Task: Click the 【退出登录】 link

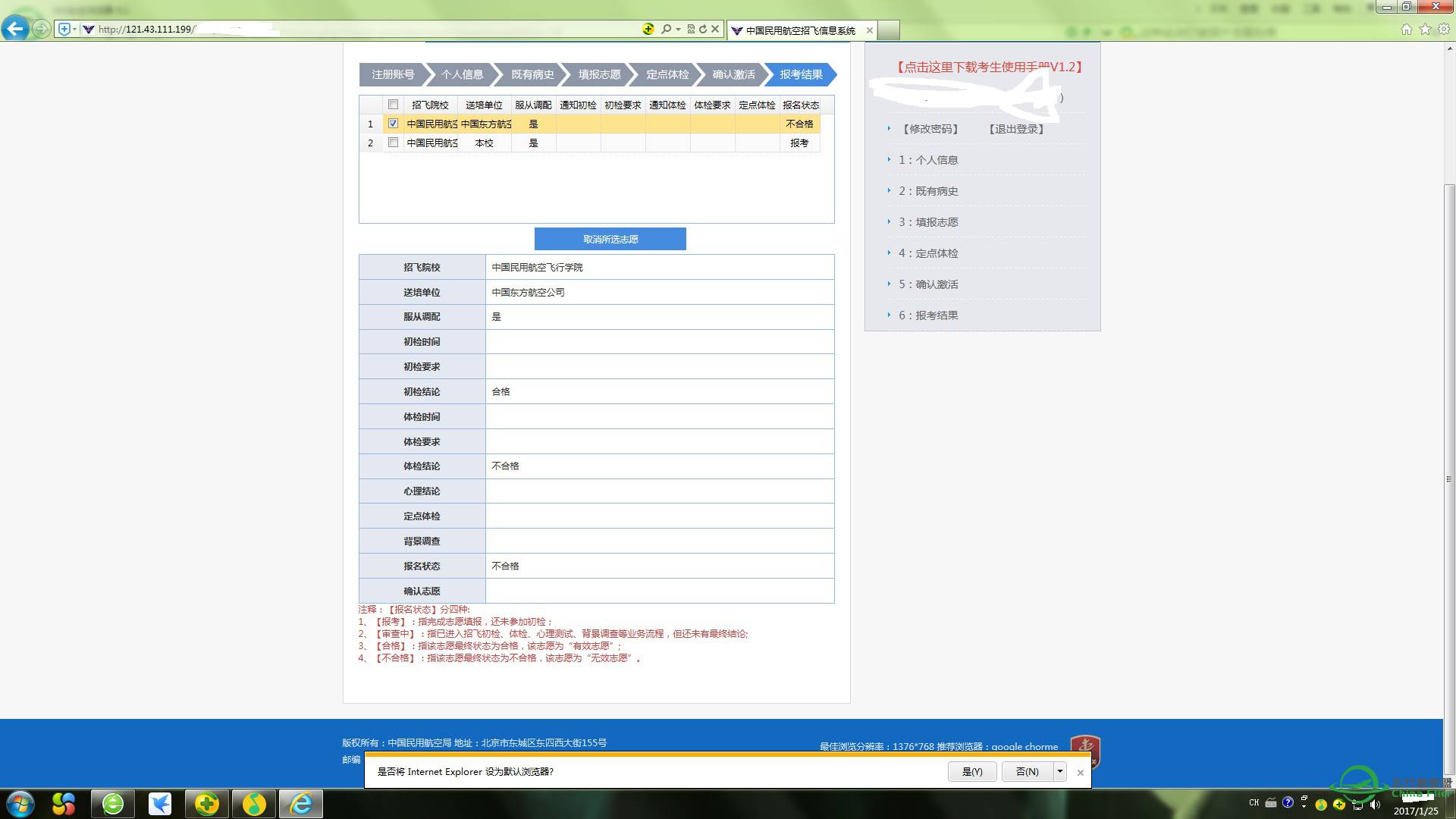Action: 1016,129
